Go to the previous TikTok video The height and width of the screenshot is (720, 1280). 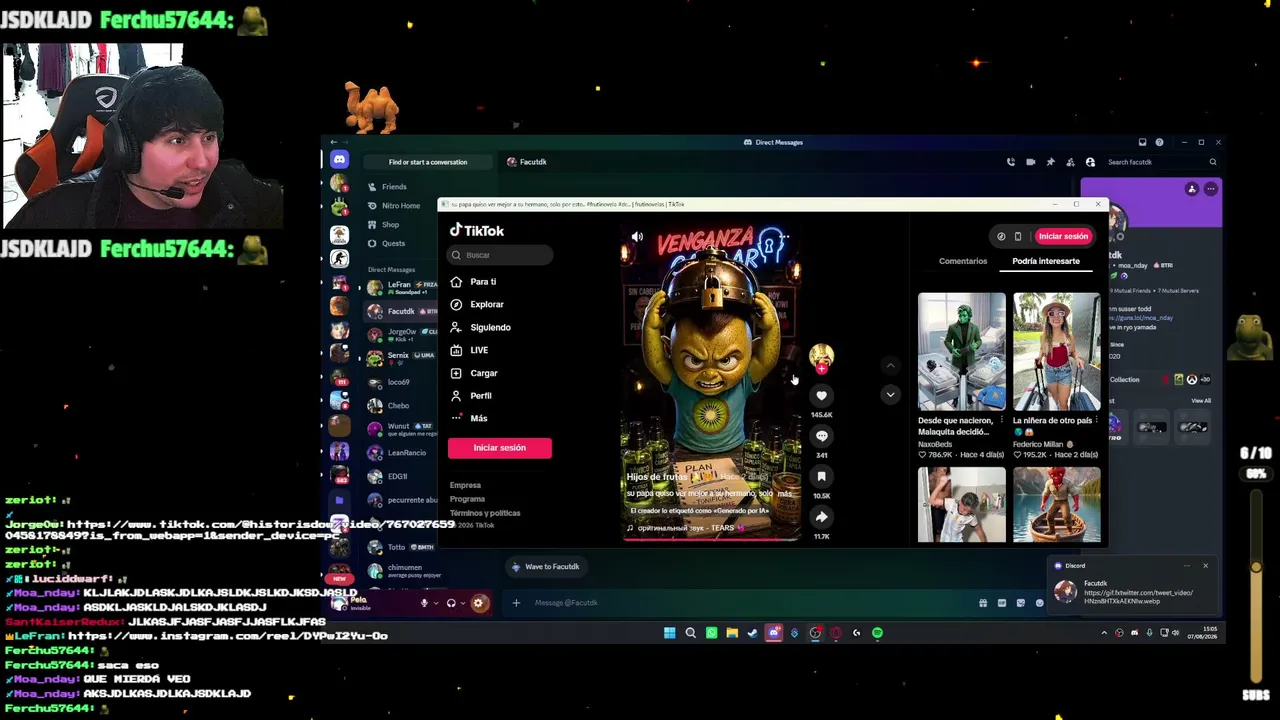point(890,365)
